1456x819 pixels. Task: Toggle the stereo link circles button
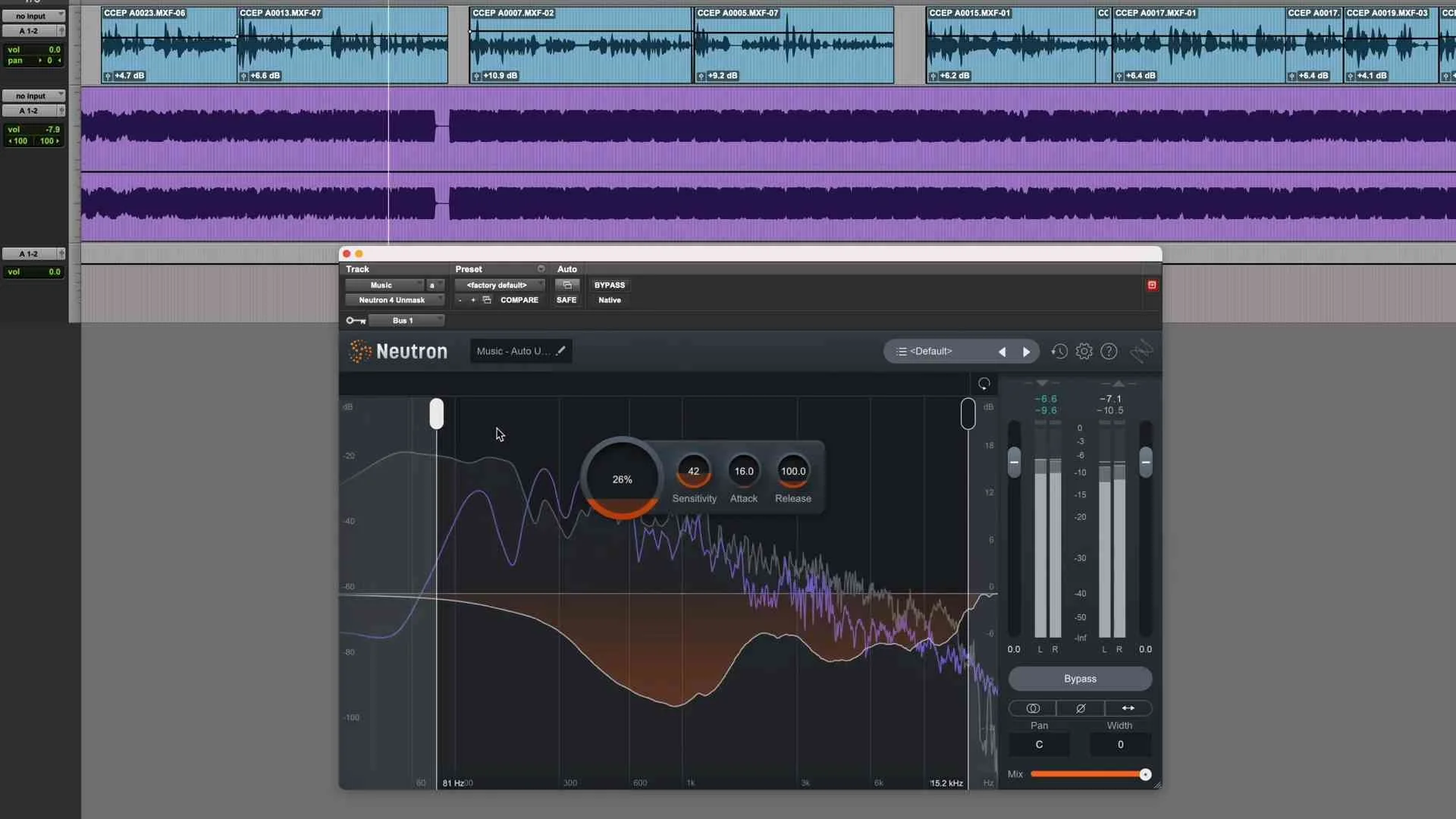[1032, 708]
